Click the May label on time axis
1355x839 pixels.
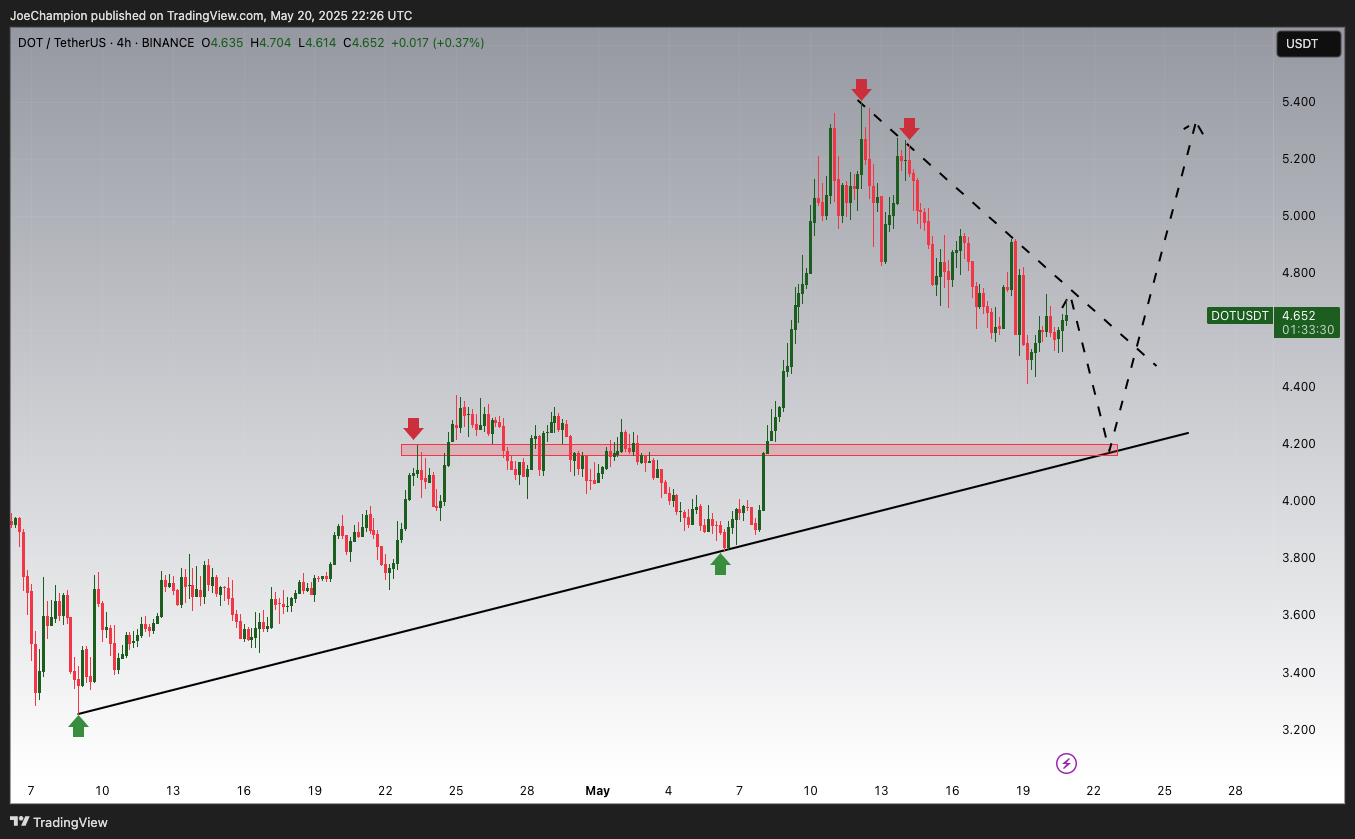597,791
